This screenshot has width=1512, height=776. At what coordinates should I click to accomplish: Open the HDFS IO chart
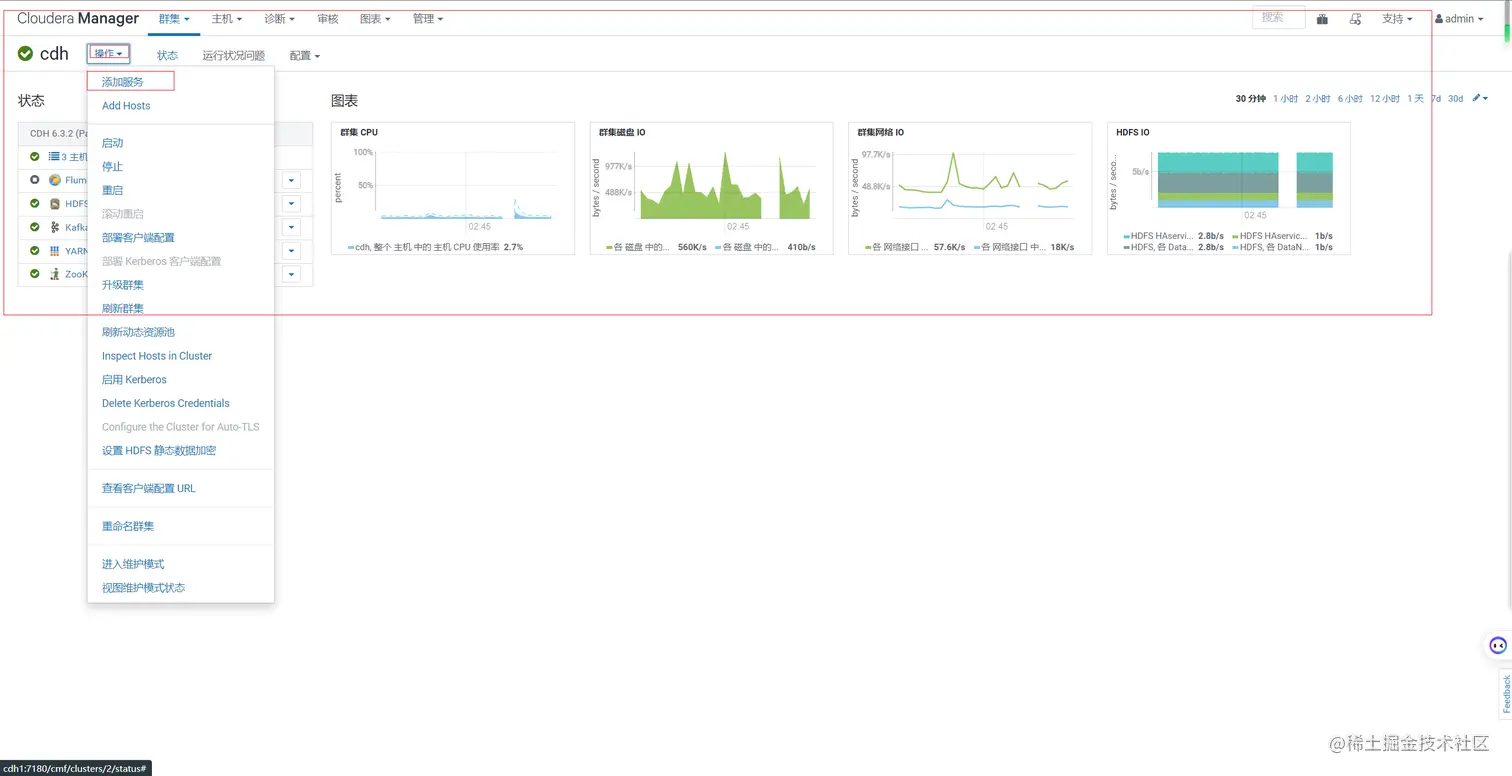(x=1229, y=188)
